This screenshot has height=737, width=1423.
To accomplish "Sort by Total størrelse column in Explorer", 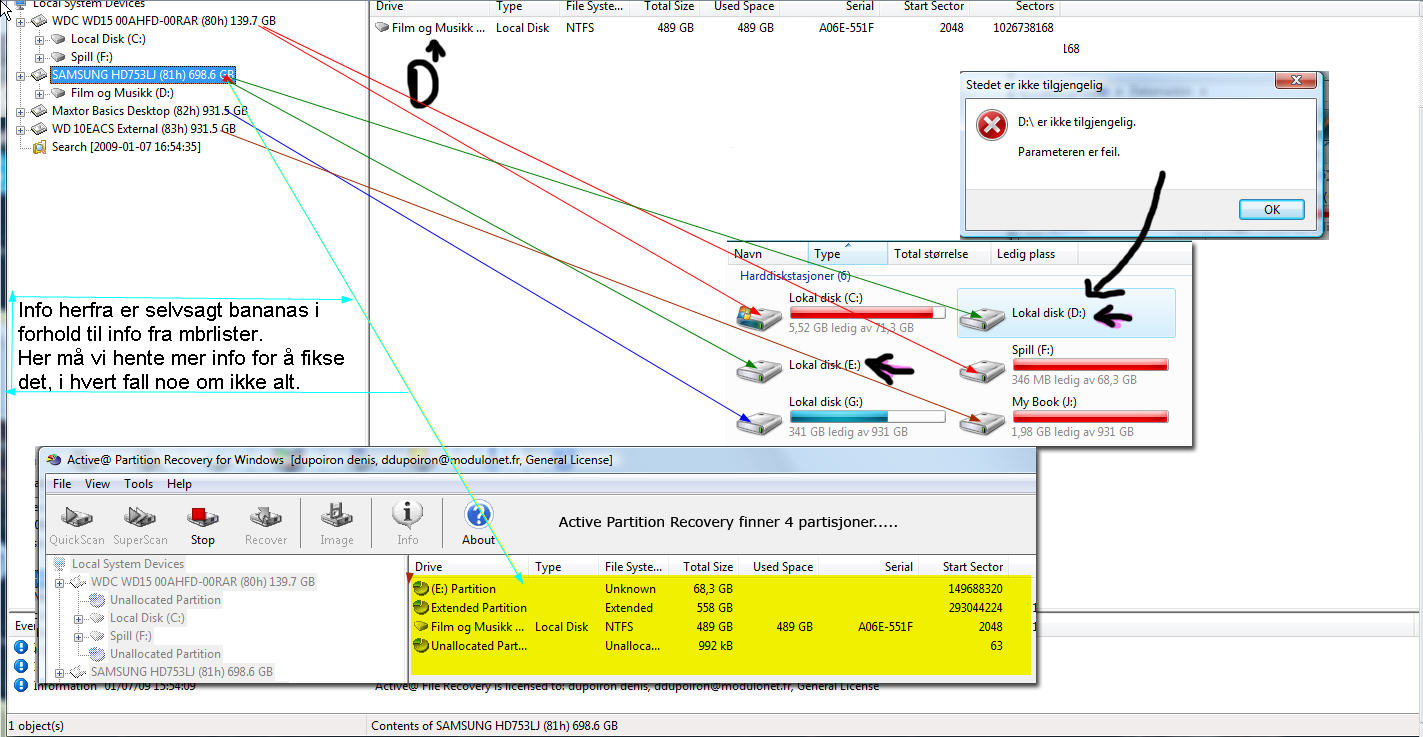I will click(x=937, y=254).
